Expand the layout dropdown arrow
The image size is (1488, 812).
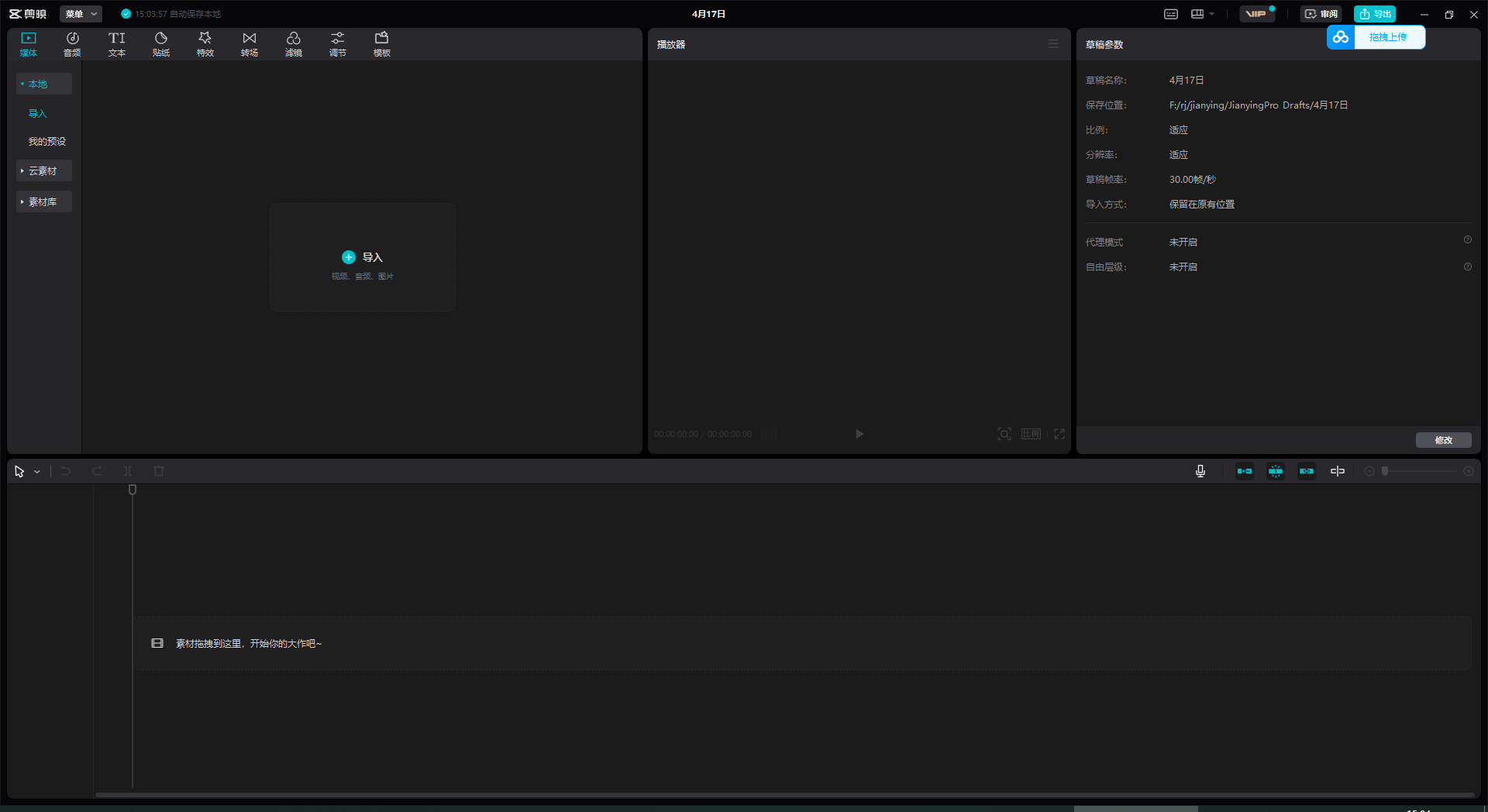[x=1211, y=14]
